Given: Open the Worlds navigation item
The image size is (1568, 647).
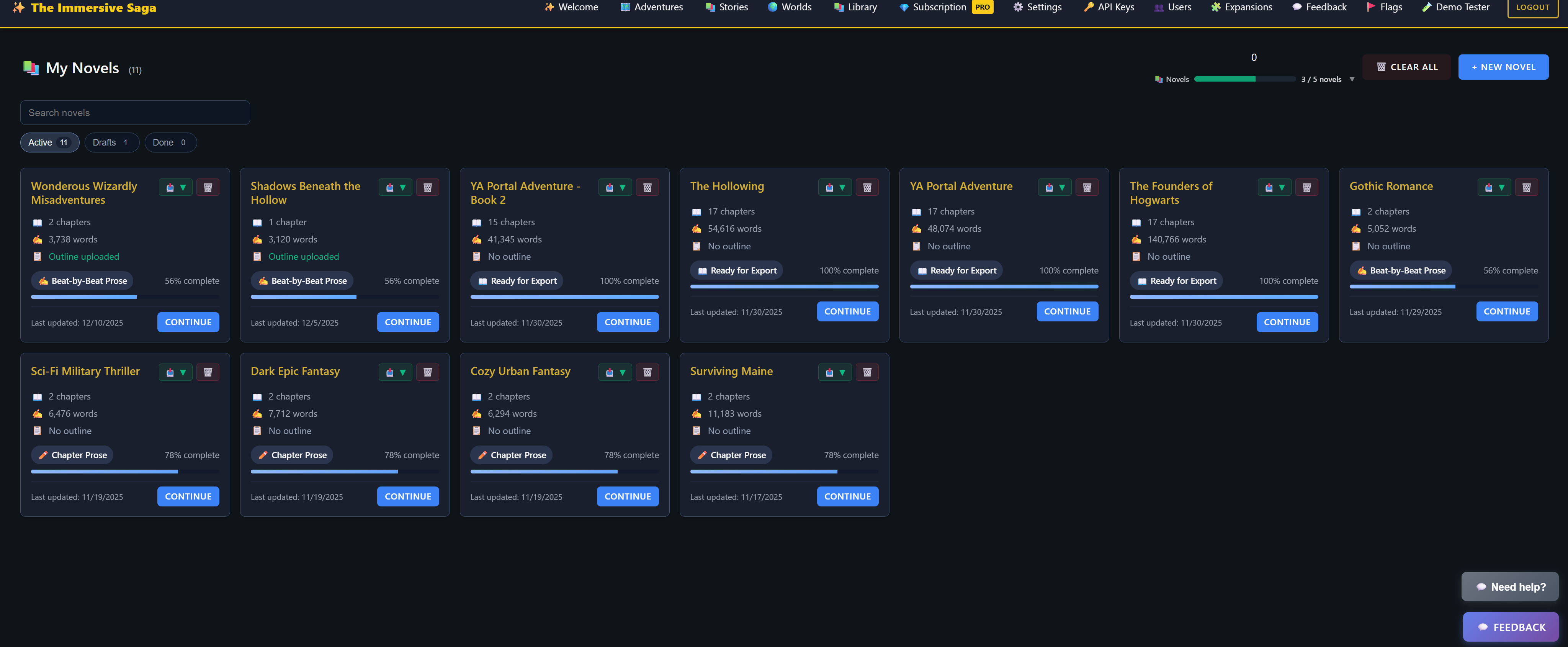Looking at the screenshot, I should click(790, 7).
